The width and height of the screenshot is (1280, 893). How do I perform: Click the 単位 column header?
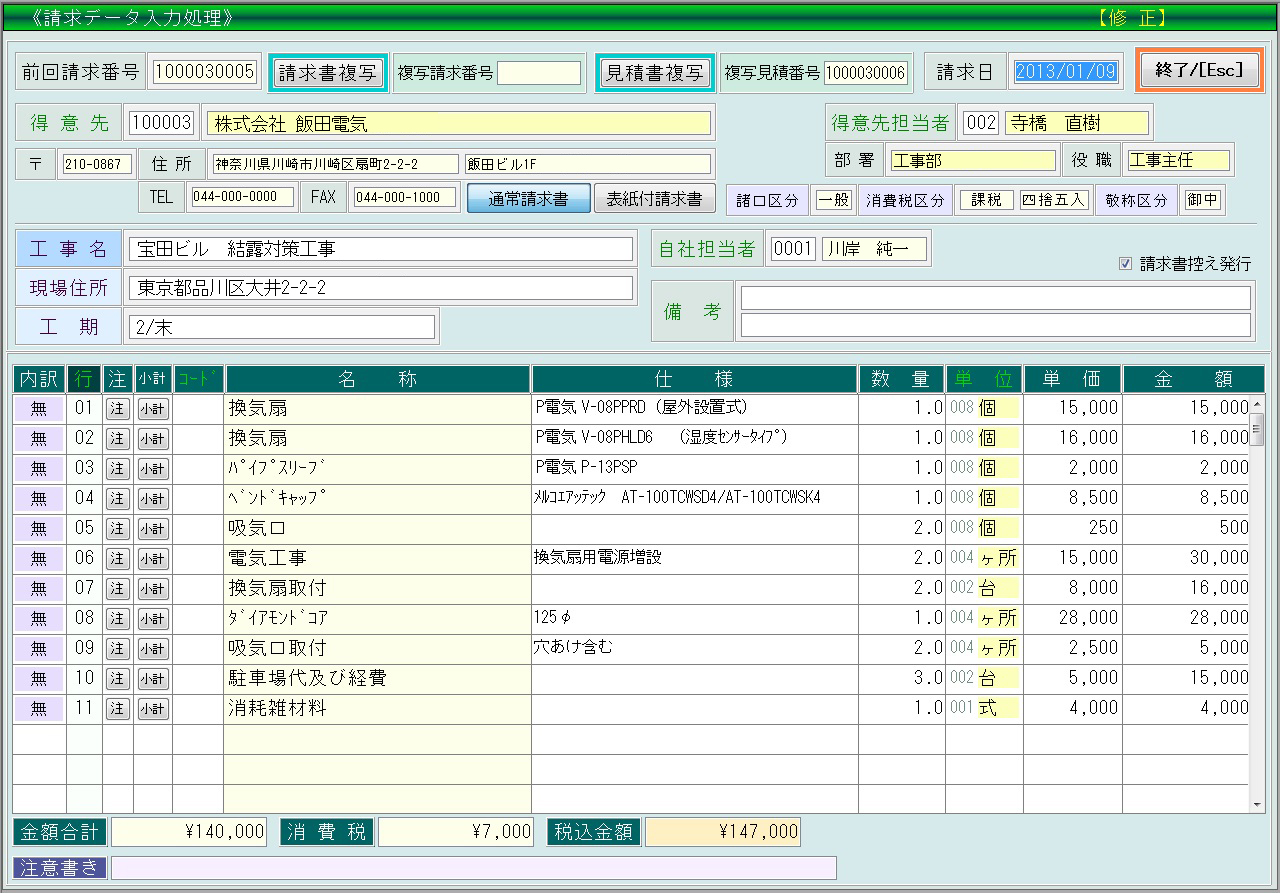[x=984, y=379]
